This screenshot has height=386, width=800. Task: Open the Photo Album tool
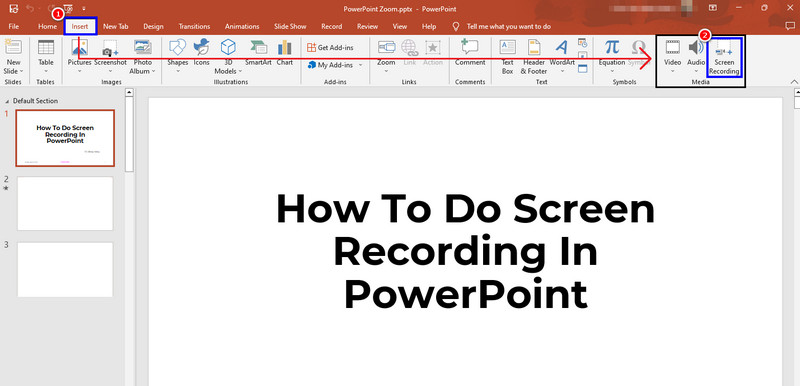(142, 56)
